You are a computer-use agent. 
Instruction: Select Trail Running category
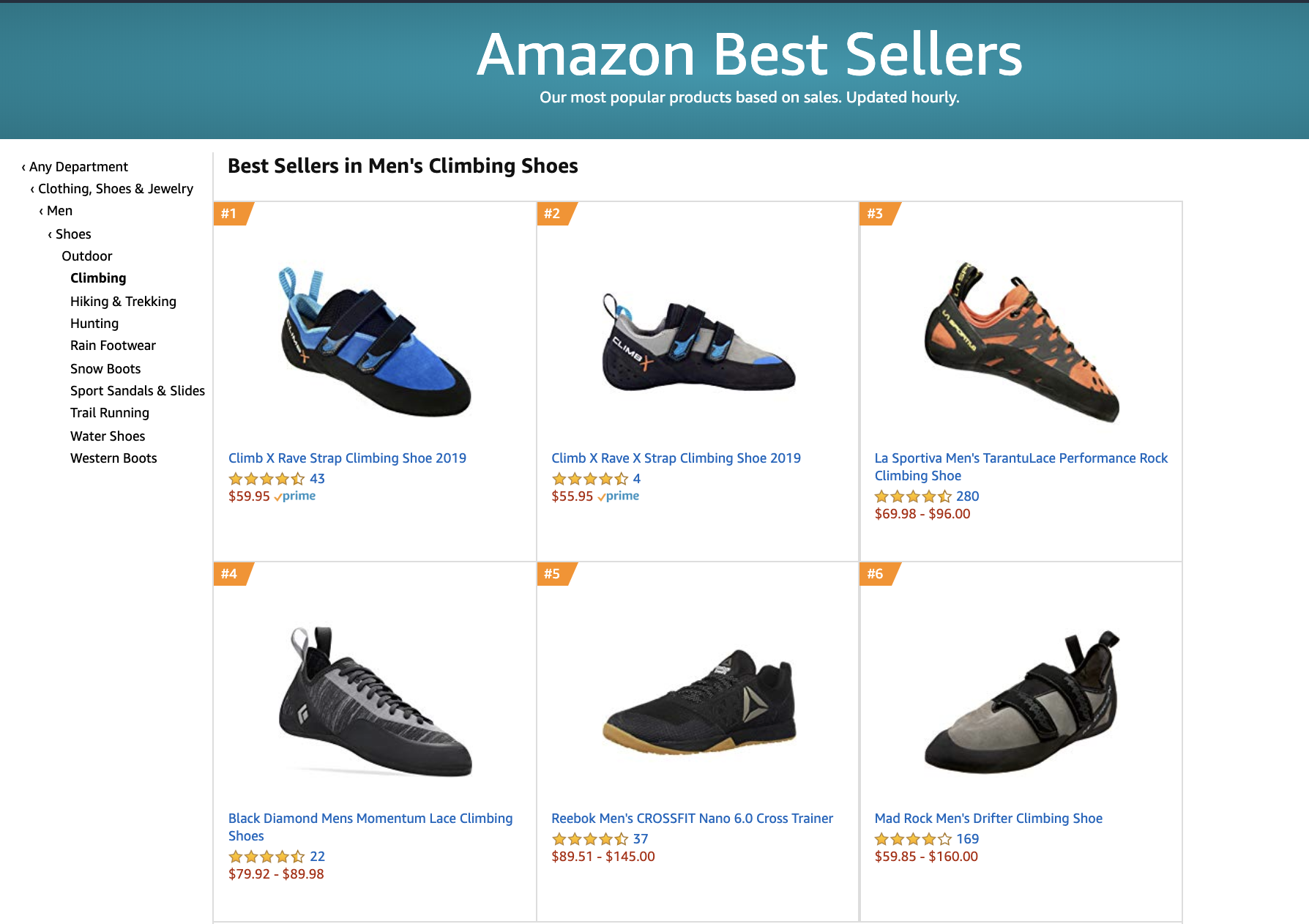110,413
